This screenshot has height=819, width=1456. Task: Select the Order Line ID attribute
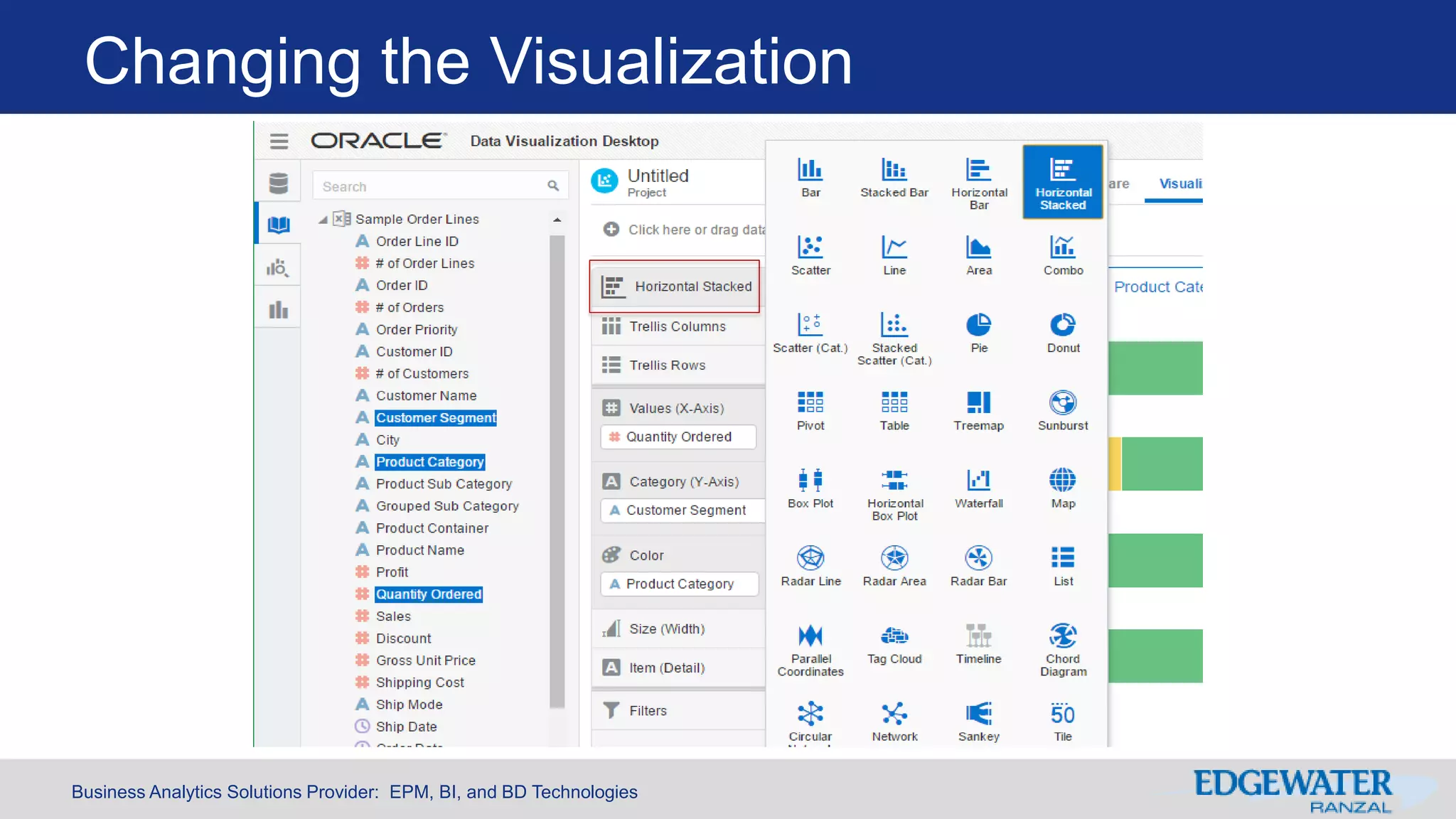(x=417, y=241)
